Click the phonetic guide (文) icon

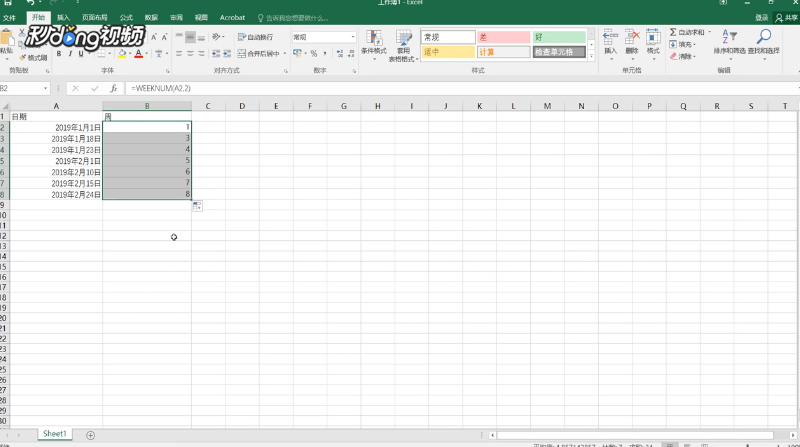pos(159,54)
